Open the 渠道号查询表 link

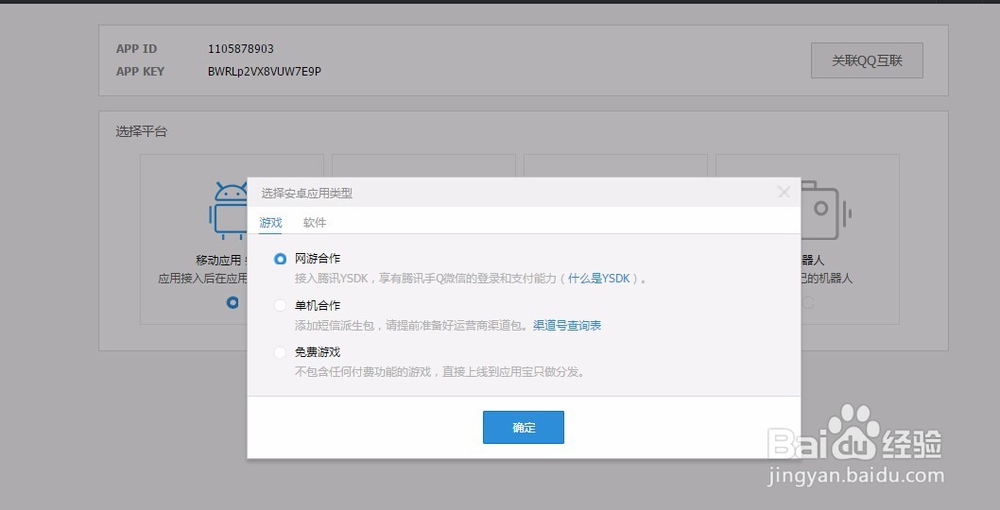click(x=567, y=325)
